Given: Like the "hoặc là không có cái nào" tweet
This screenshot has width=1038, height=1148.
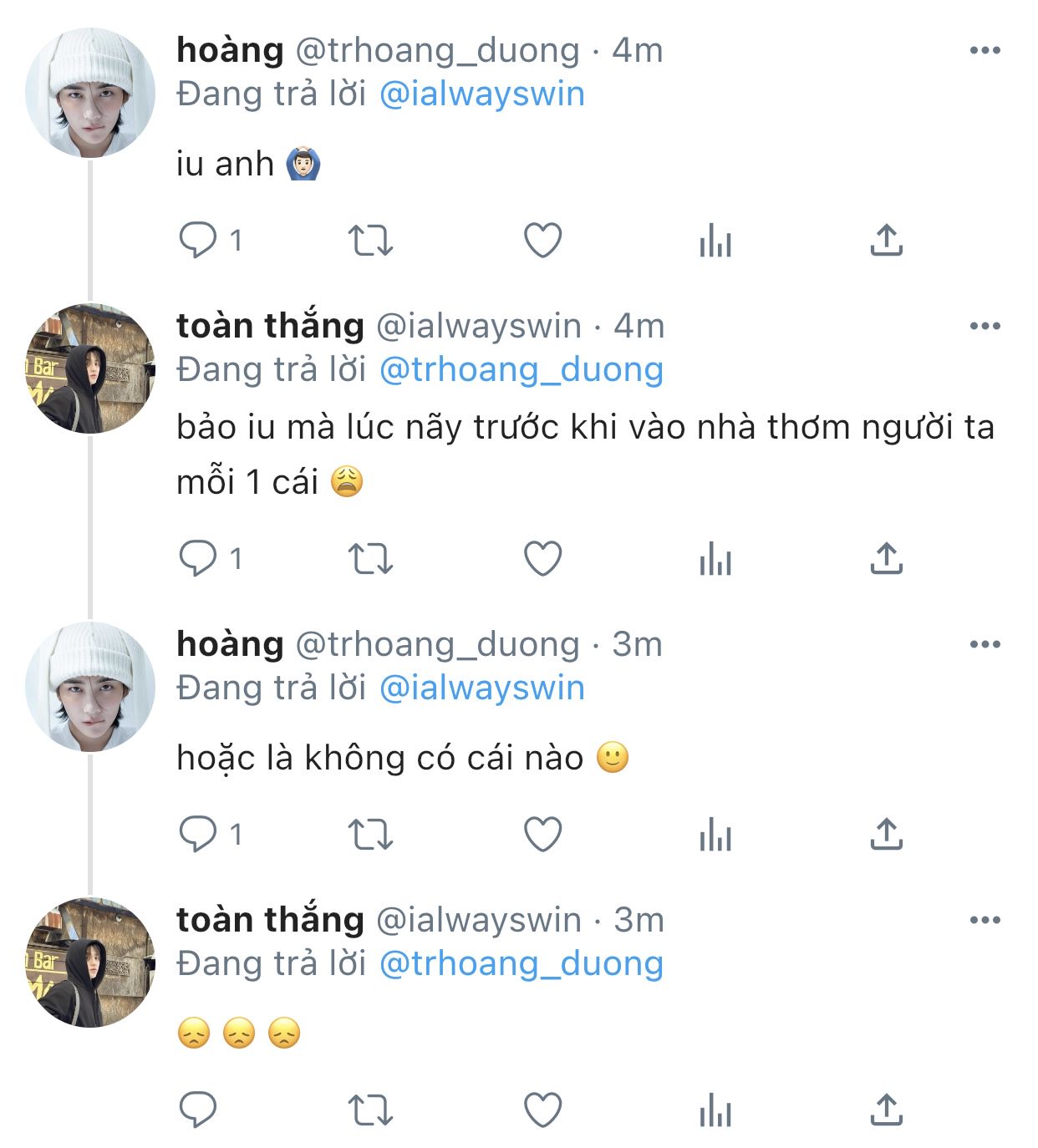Looking at the screenshot, I should point(542,834).
